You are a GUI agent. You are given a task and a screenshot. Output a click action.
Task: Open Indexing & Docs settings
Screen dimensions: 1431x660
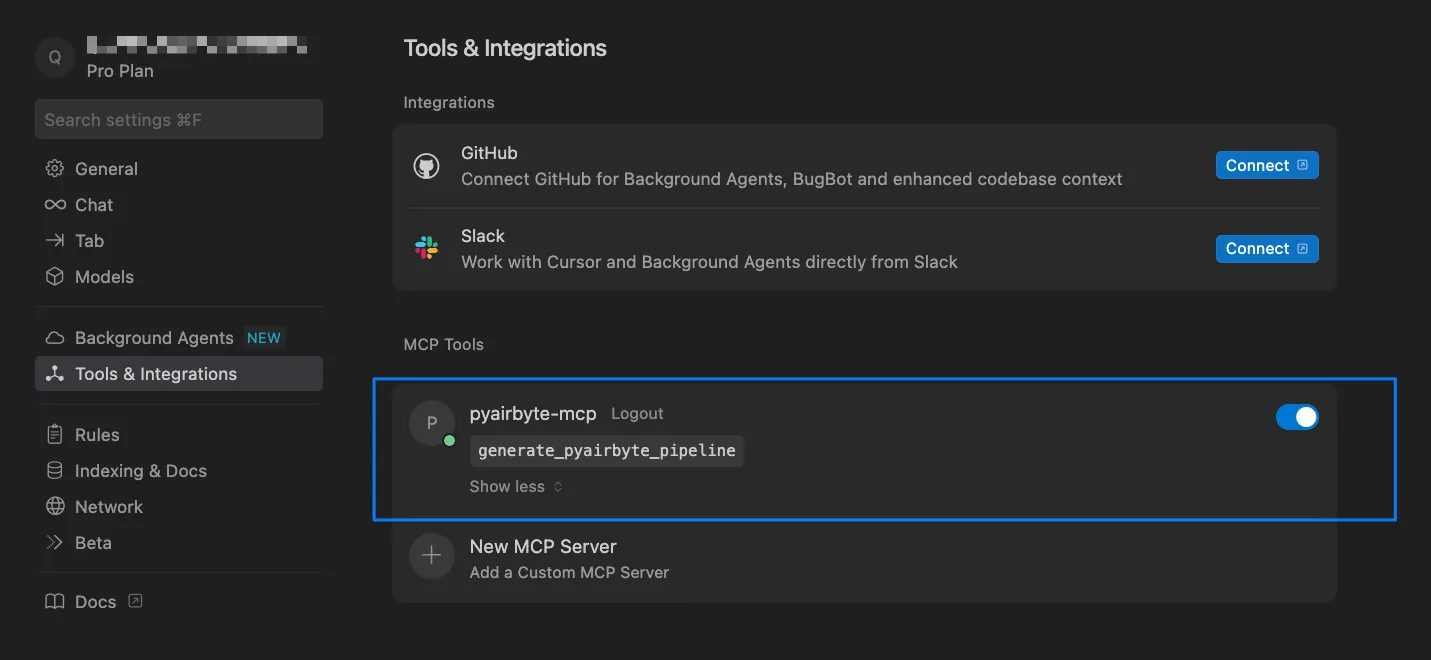point(179,471)
